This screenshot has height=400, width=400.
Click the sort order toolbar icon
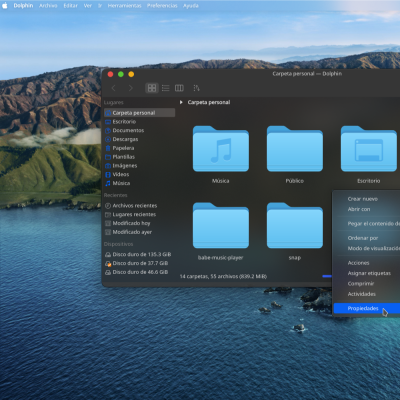[196, 88]
